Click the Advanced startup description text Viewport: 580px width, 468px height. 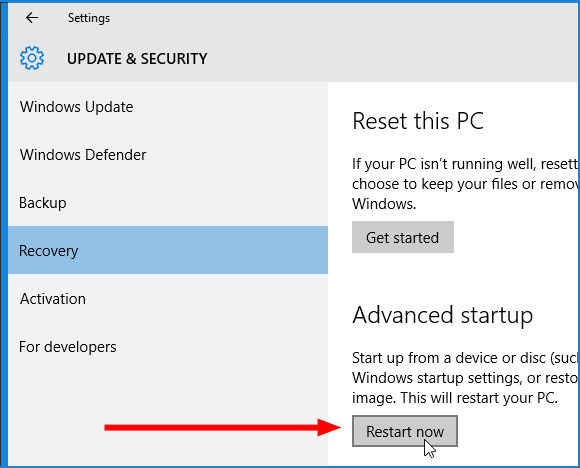(465, 378)
